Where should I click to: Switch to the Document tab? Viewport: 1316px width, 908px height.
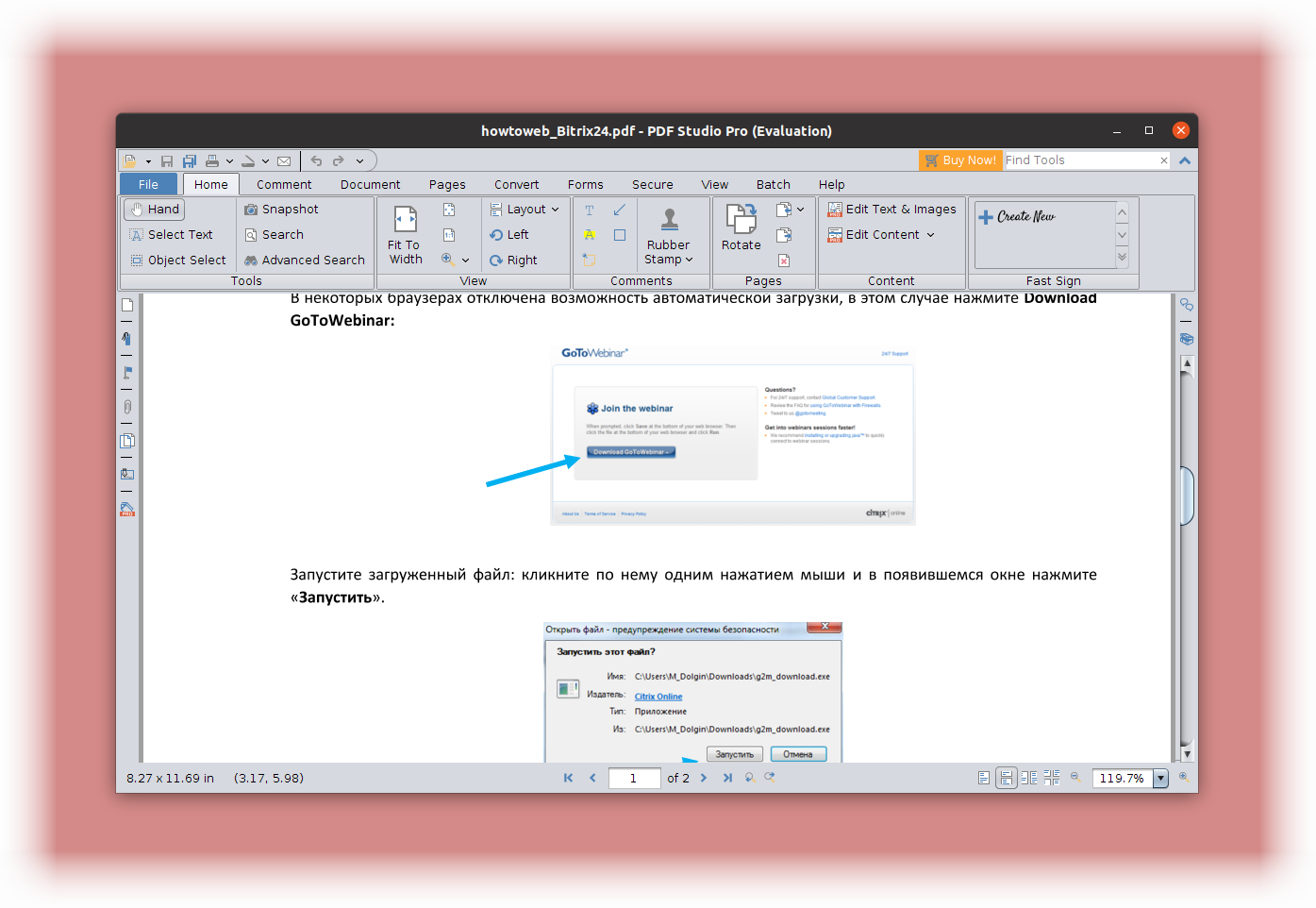pyautogui.click(x=370, y=185)
